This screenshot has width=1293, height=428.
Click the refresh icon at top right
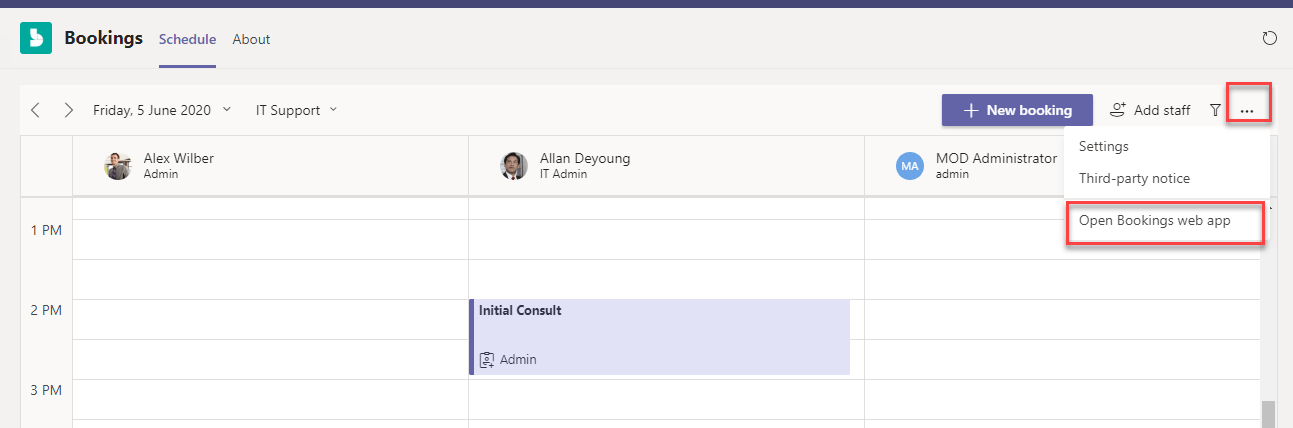pos(1270,39)
